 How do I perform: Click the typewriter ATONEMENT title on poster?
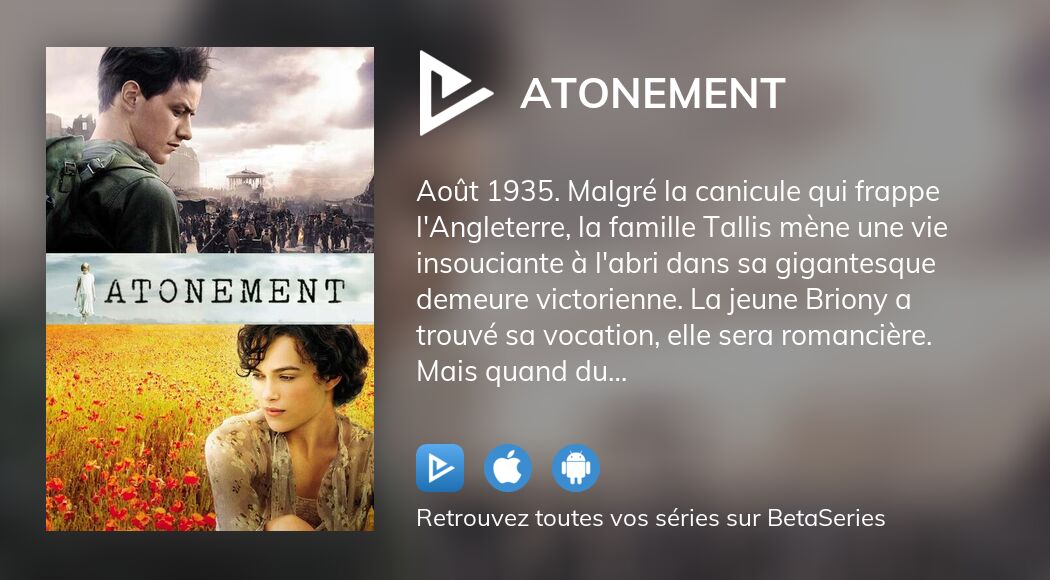(225, 291)
